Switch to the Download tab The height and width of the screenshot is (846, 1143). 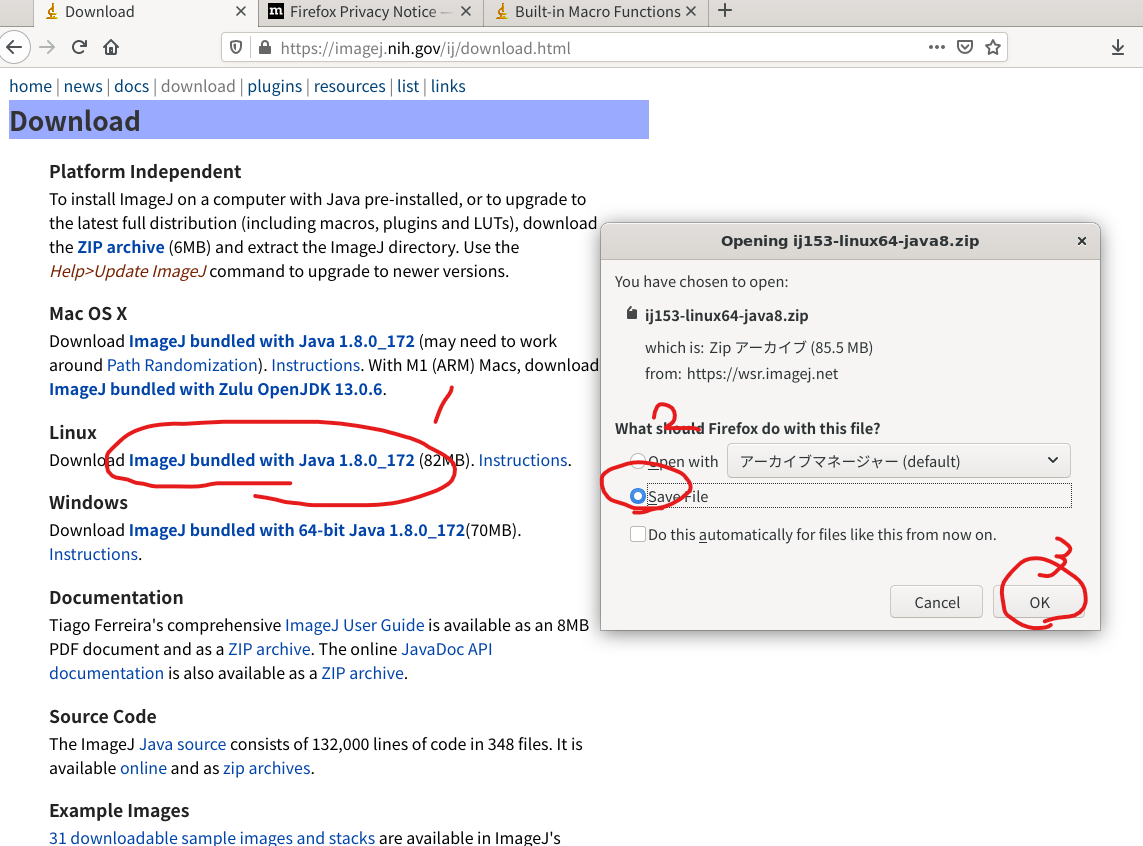pyautogui.click(x=146, y=12)
